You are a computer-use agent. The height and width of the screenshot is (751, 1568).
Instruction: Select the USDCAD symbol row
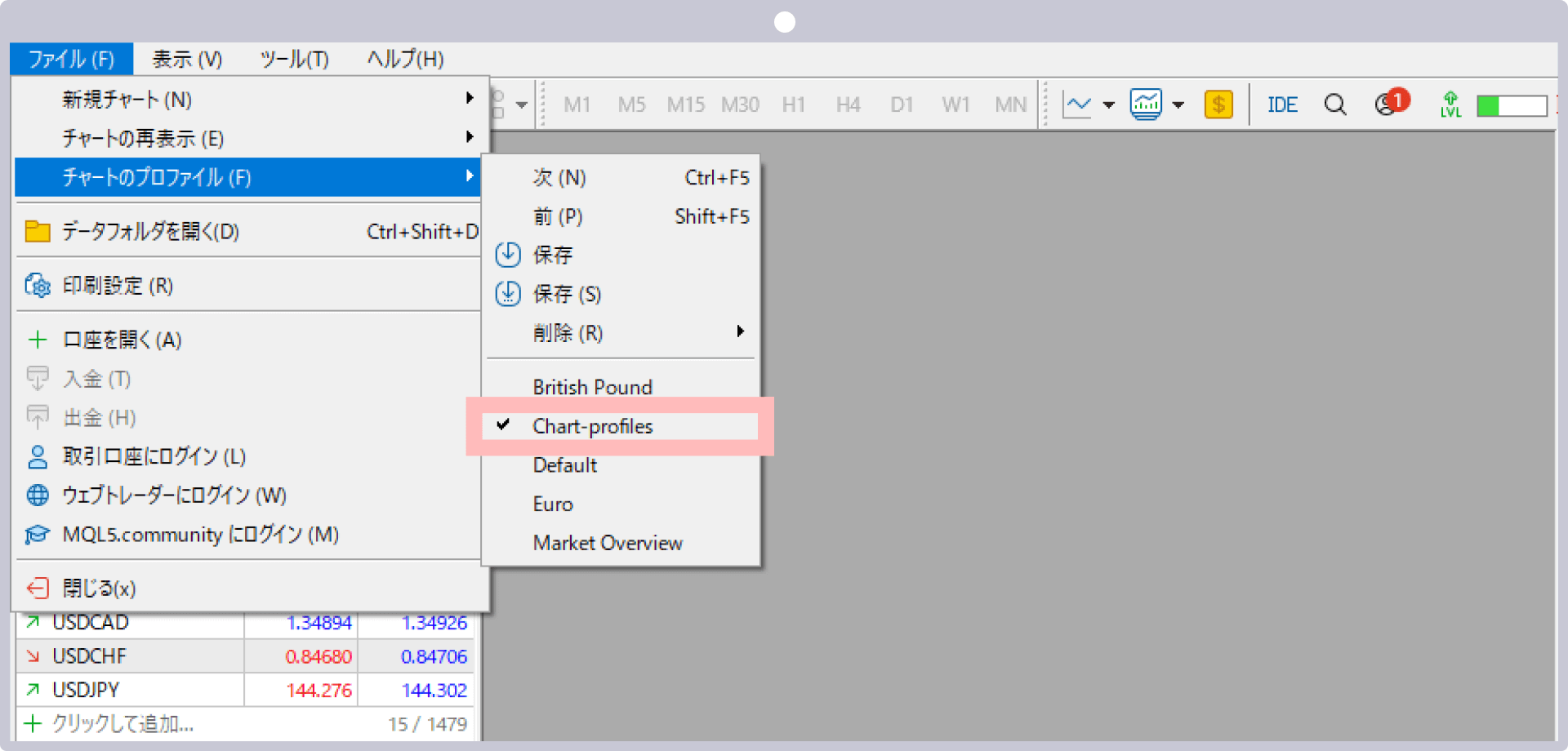(x=245, y=623)
